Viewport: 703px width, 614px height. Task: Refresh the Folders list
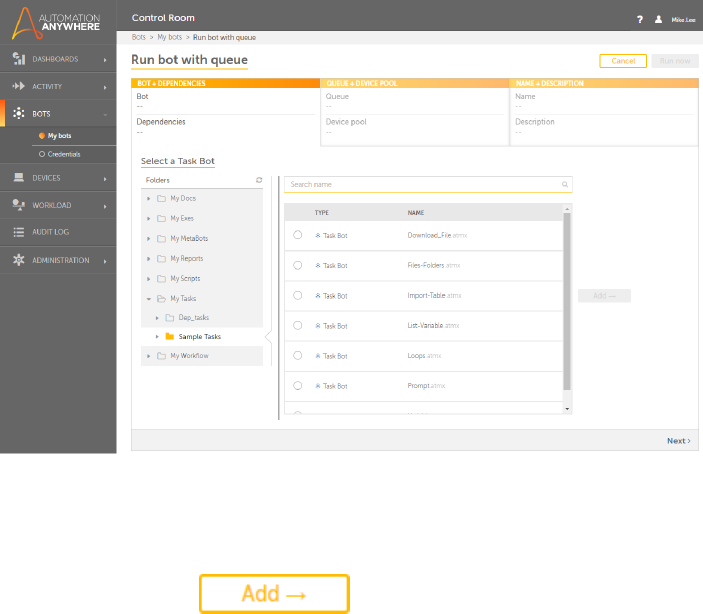pos(259,180)
